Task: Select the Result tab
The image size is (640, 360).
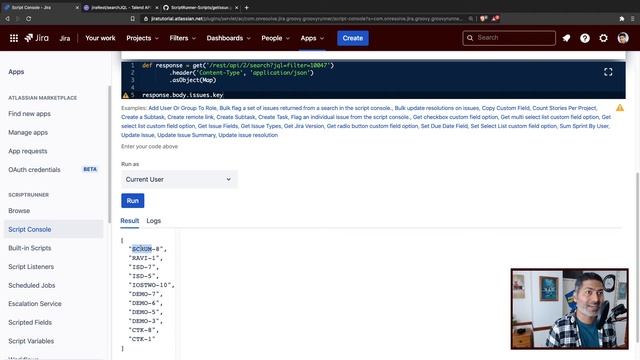Action: pyautogui.click(x=129, y=221)
